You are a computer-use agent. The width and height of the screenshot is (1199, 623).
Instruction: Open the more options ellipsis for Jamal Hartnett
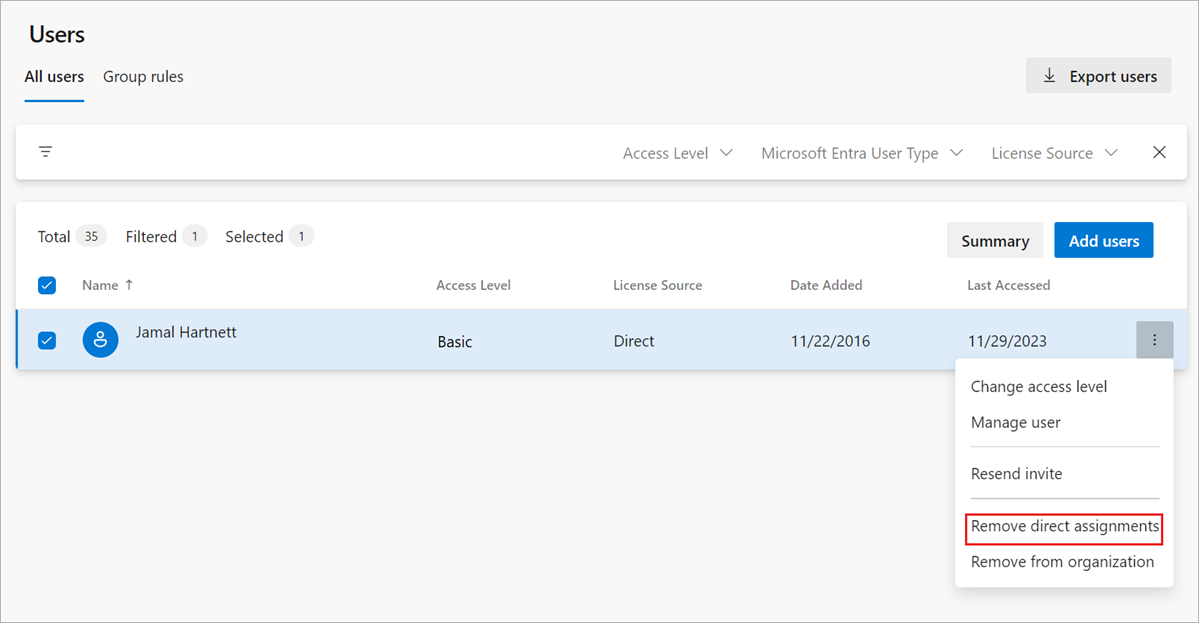point(1155,340)
